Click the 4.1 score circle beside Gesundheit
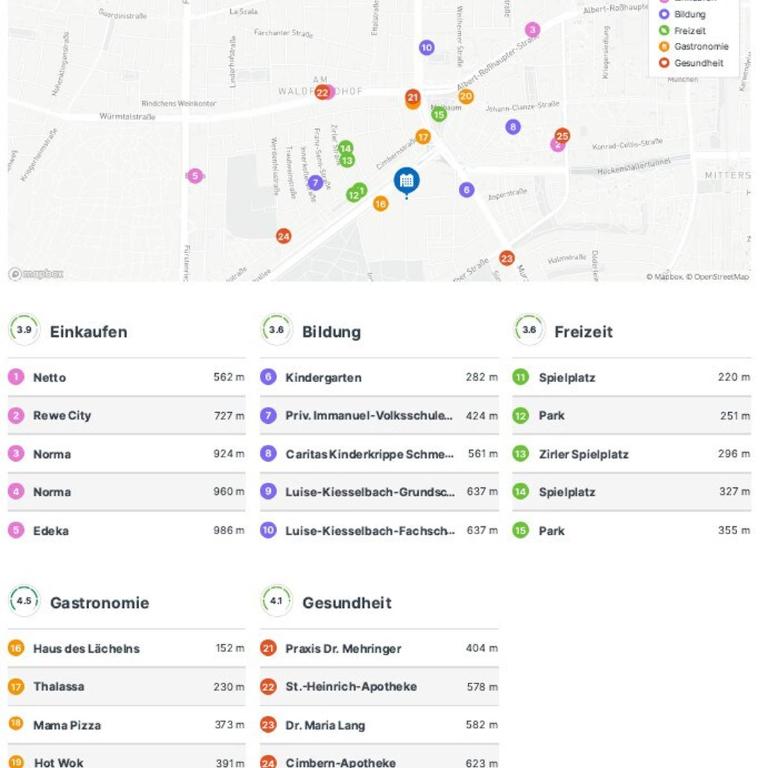Viewport: 768px width, 768px height. (276, 600)
